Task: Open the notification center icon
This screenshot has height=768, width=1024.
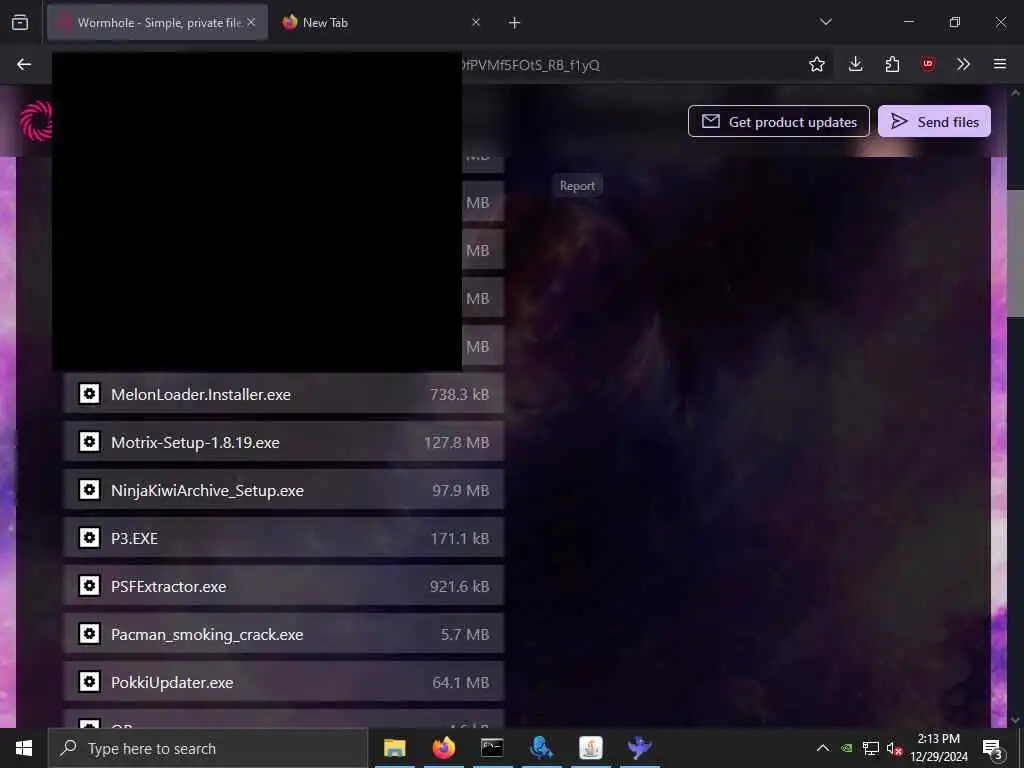Action: 993,748
